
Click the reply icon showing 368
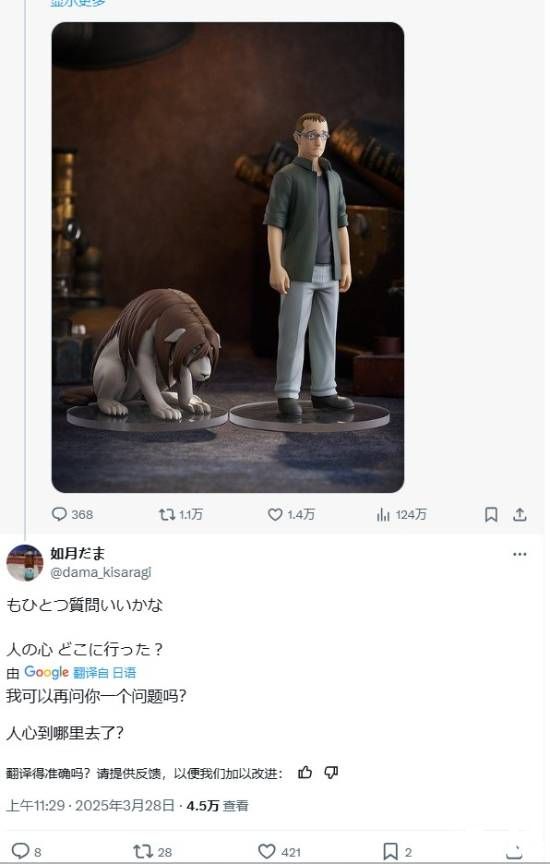click(x=59, y=514)
